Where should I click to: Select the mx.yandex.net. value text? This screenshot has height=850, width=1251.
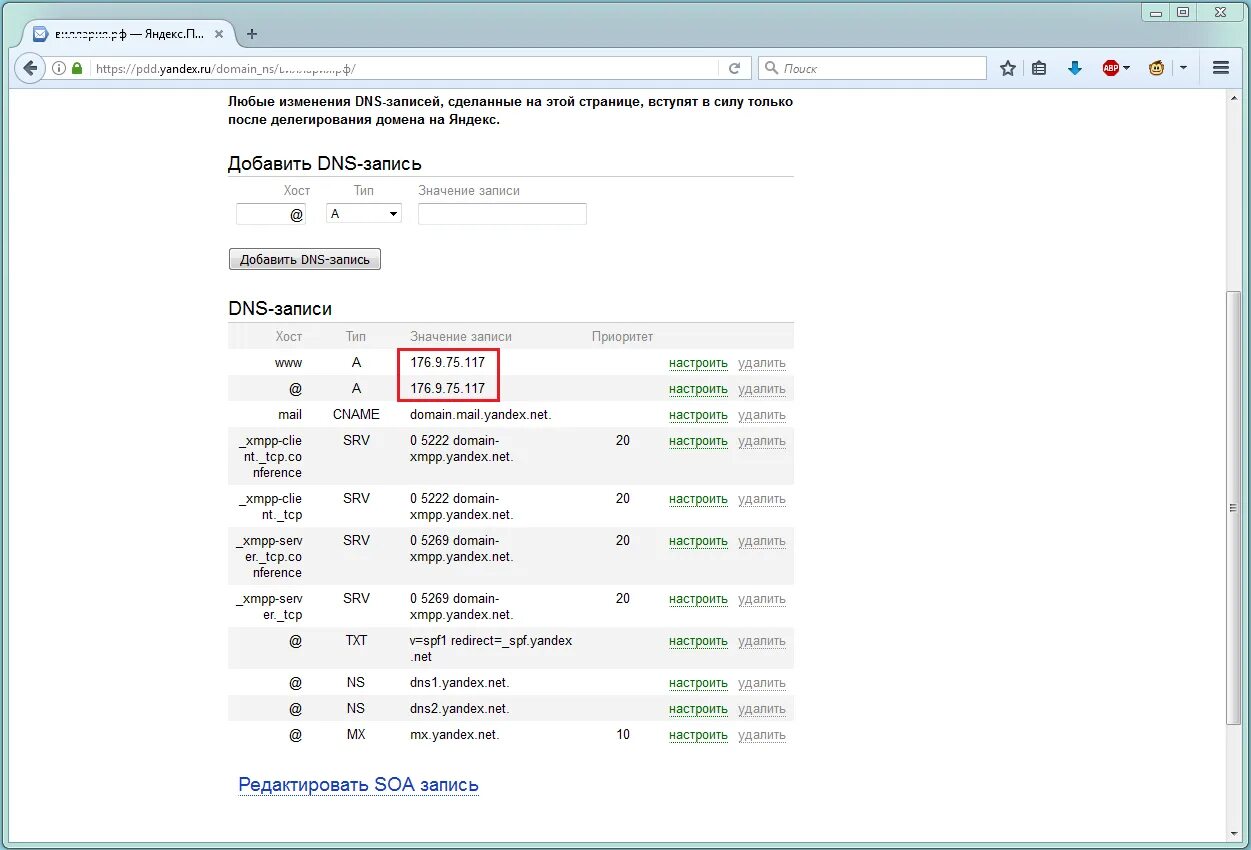[454, 734]
